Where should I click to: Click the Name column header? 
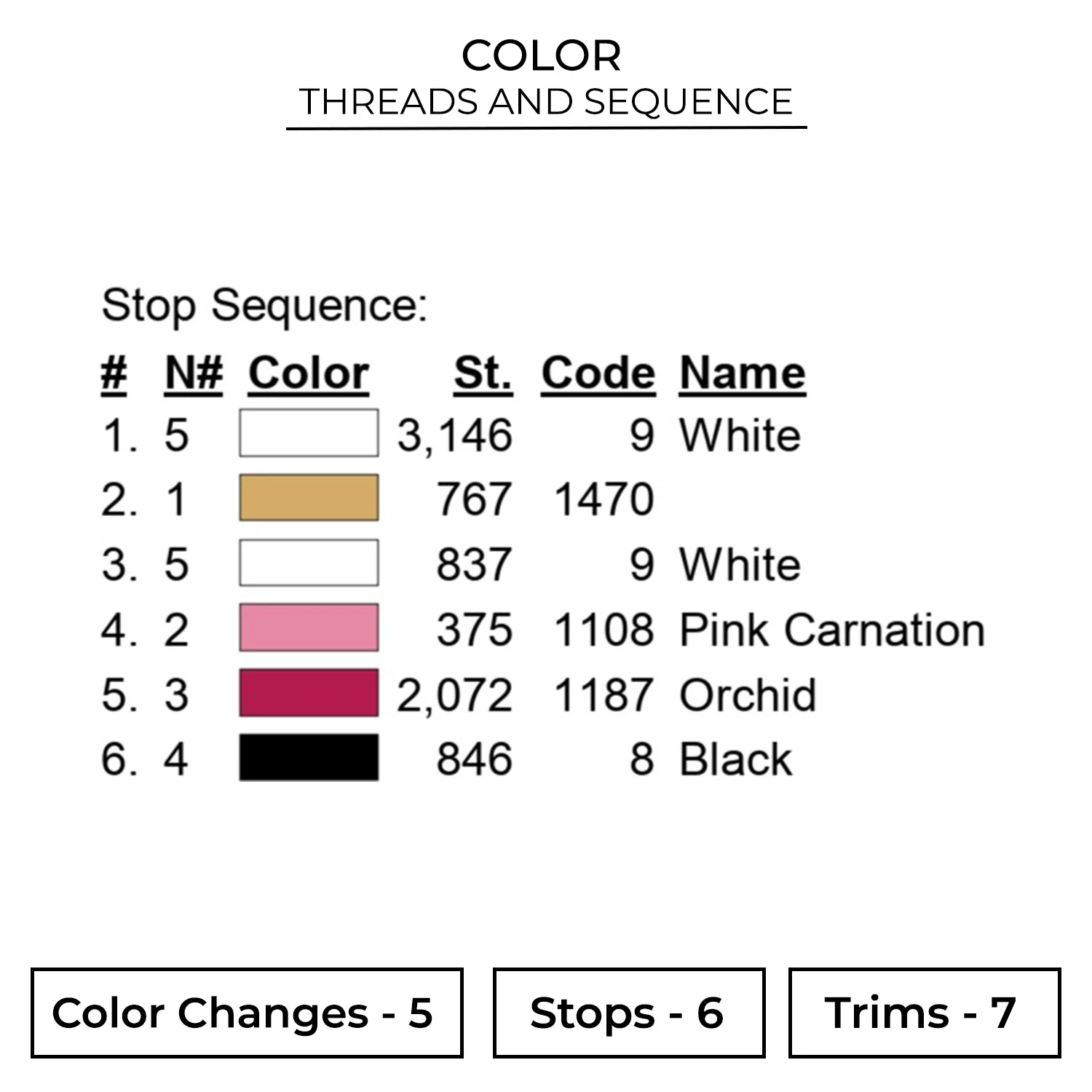[x=742, y=374]
